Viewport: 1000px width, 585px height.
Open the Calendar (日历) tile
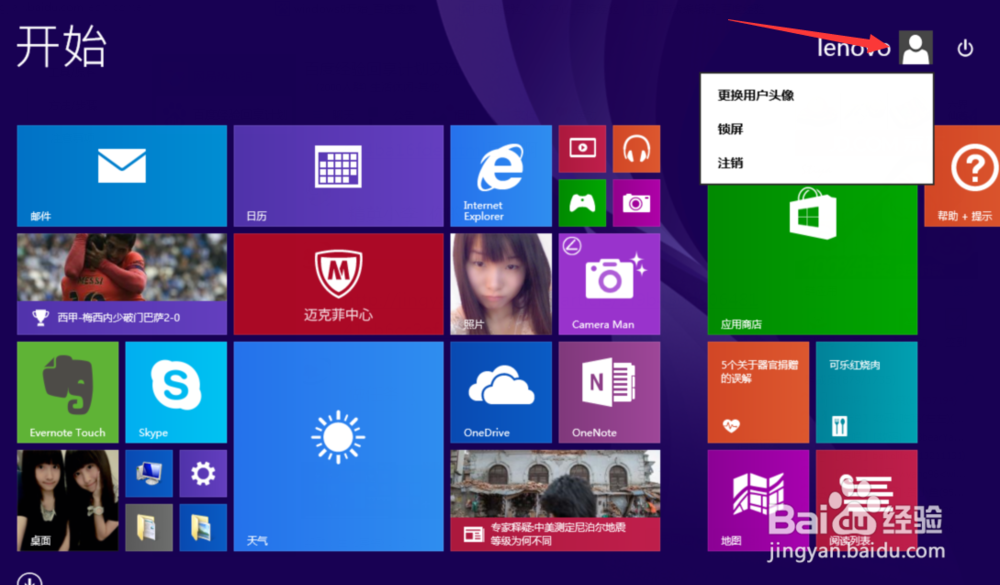[338, 175]
